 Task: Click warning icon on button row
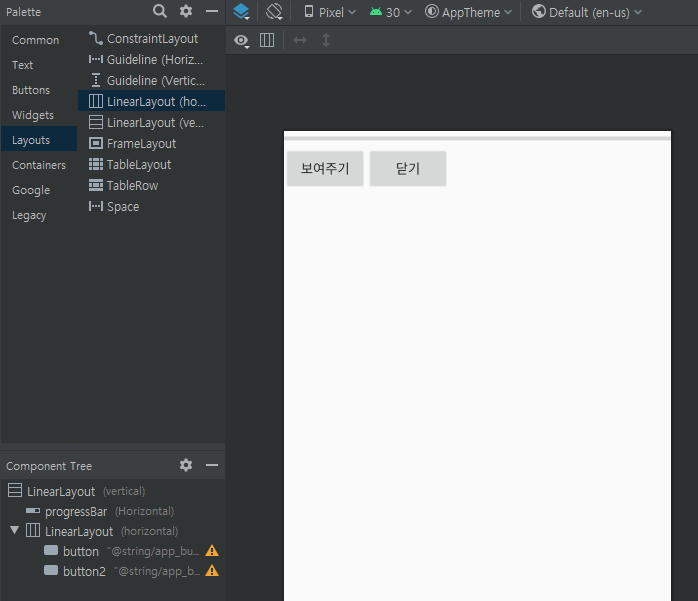pos(212,551)
